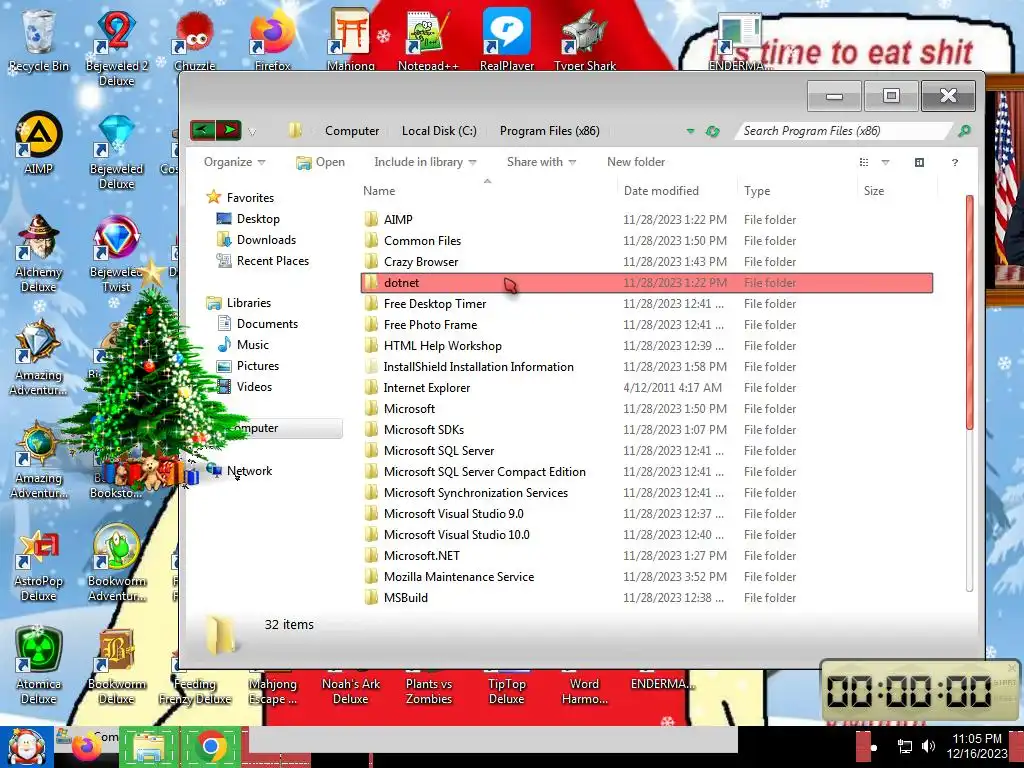Select the Internet Explorer folder

point(647,388)
